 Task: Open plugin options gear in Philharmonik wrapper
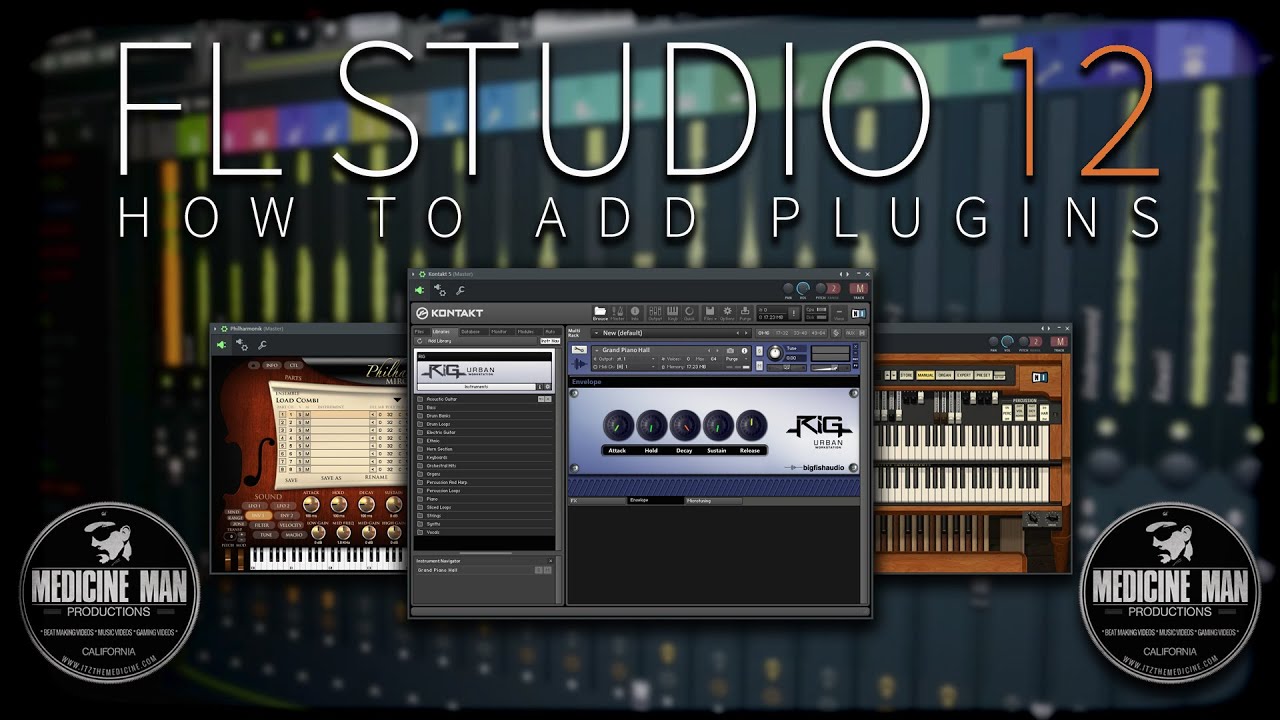tap(242, 345)
